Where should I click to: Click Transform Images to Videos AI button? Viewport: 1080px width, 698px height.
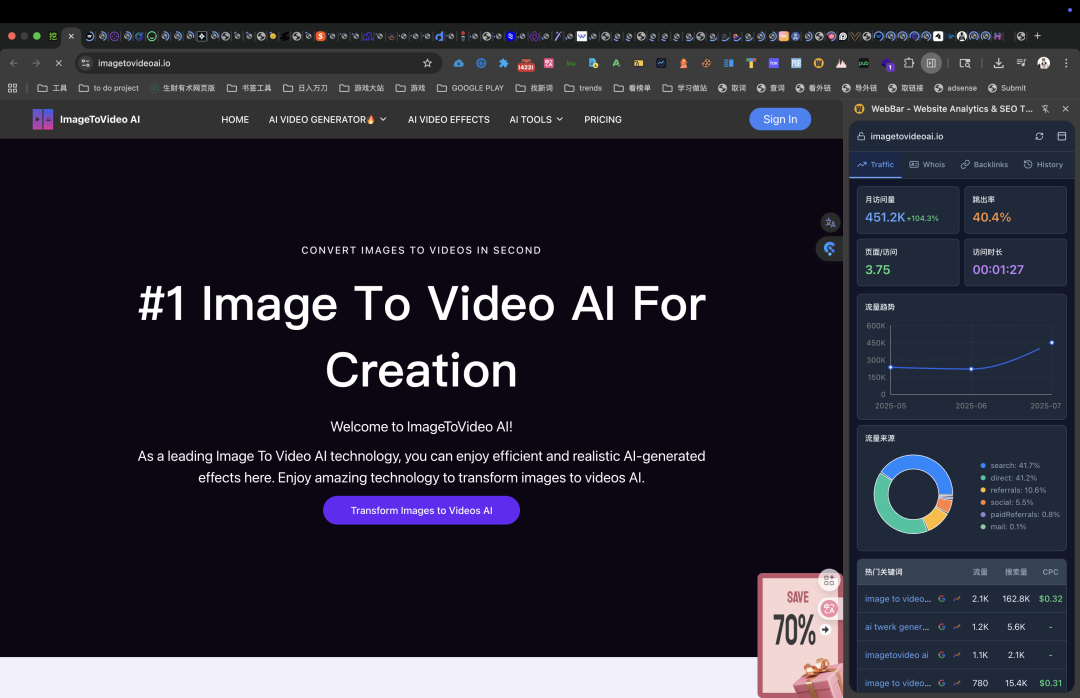(422, 511)
